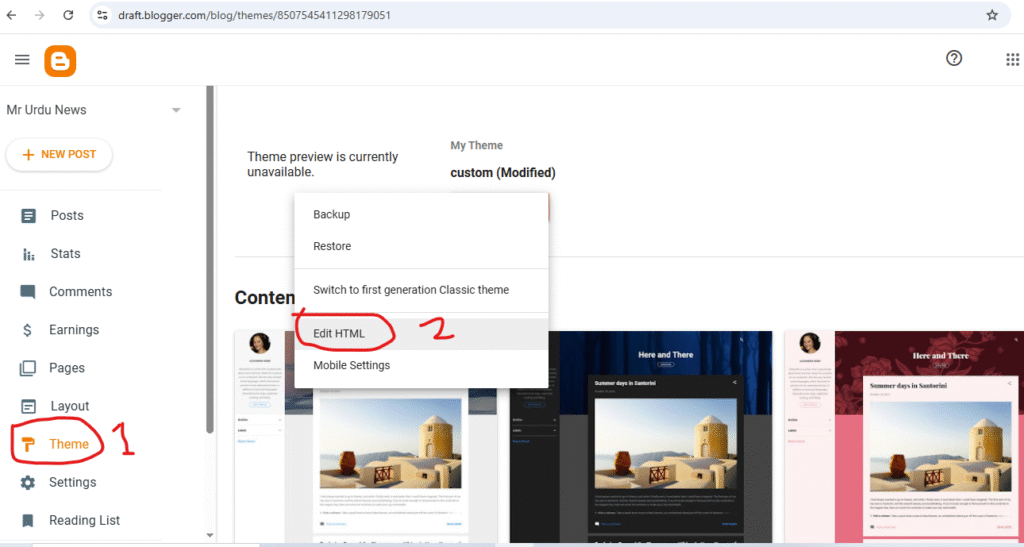The width and height of the screenshot is (1024, 547).
Task: Click the 'My Theme' heading
Action: point(477,146)
